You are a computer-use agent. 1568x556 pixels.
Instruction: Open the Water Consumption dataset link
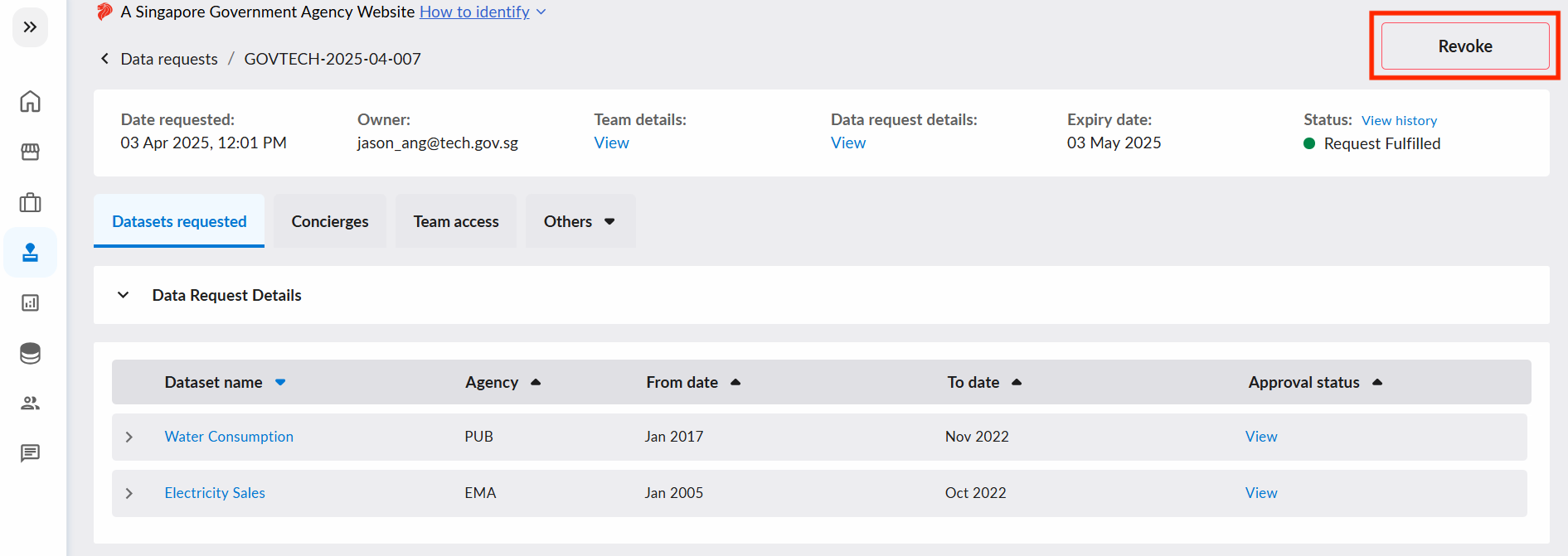tap(229, 437)
